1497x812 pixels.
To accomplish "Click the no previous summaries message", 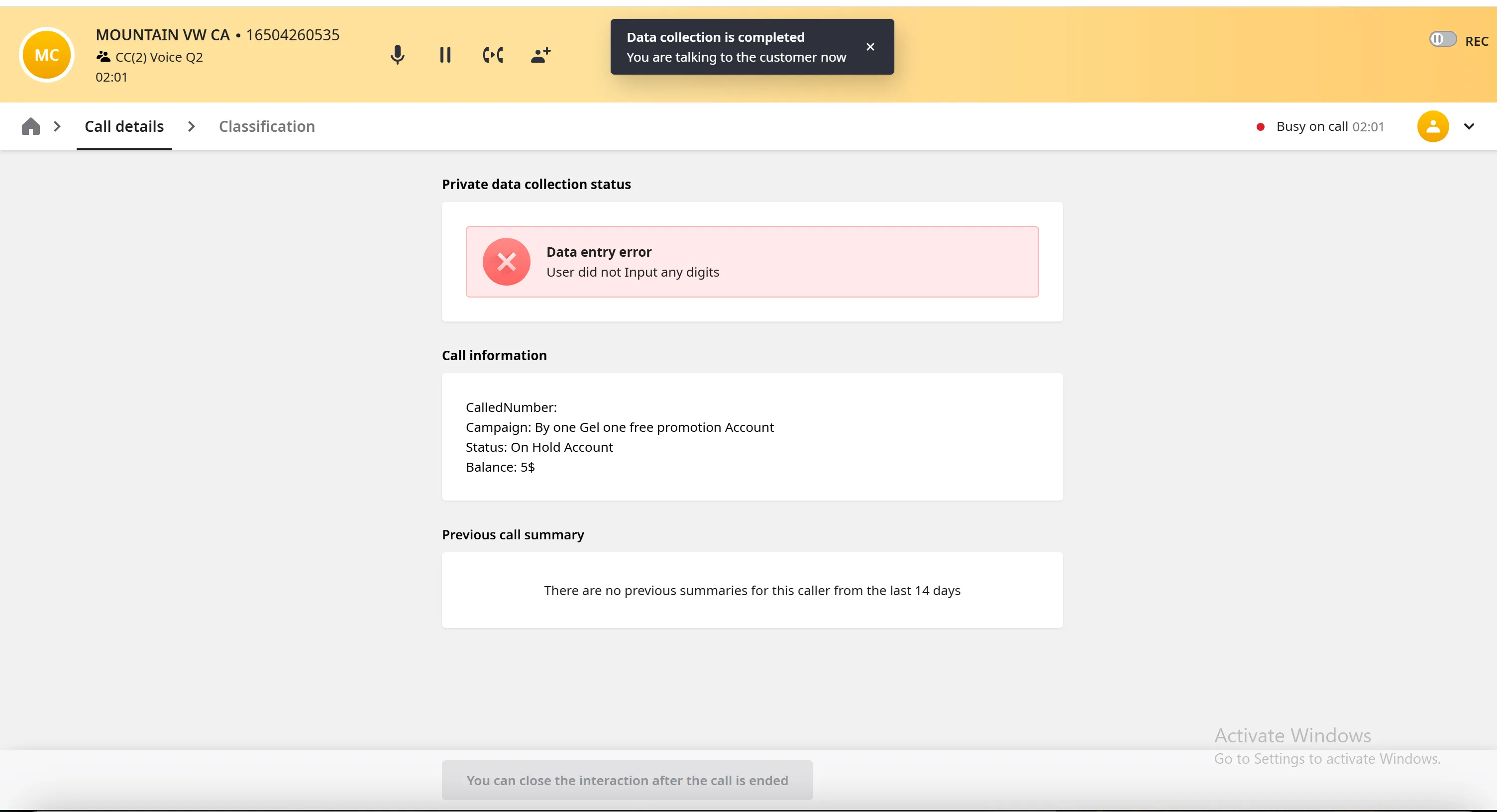I will click(752, 591).
